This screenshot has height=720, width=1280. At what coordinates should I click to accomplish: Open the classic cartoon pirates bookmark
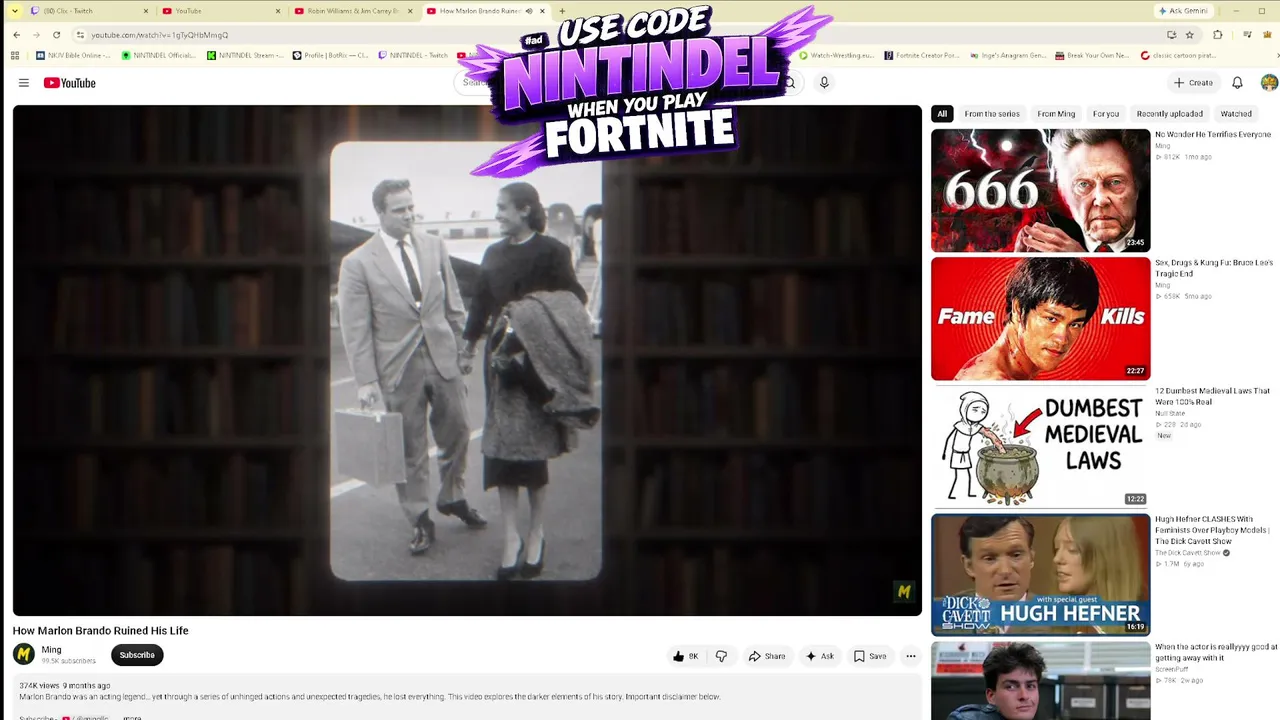[1180, 56]
